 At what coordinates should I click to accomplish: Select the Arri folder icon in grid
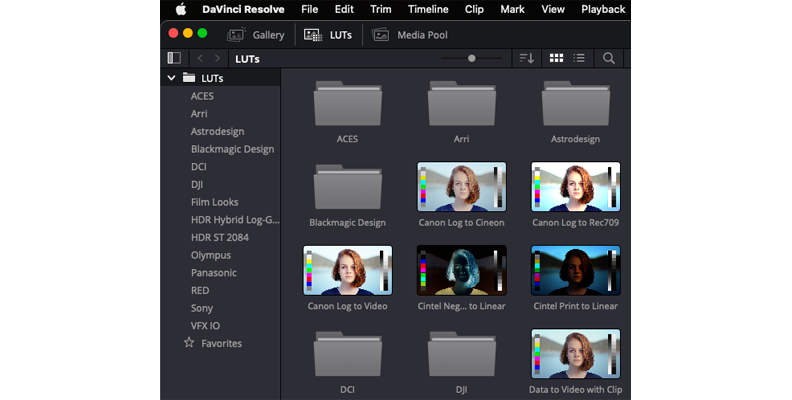click(x=462, y=104)
